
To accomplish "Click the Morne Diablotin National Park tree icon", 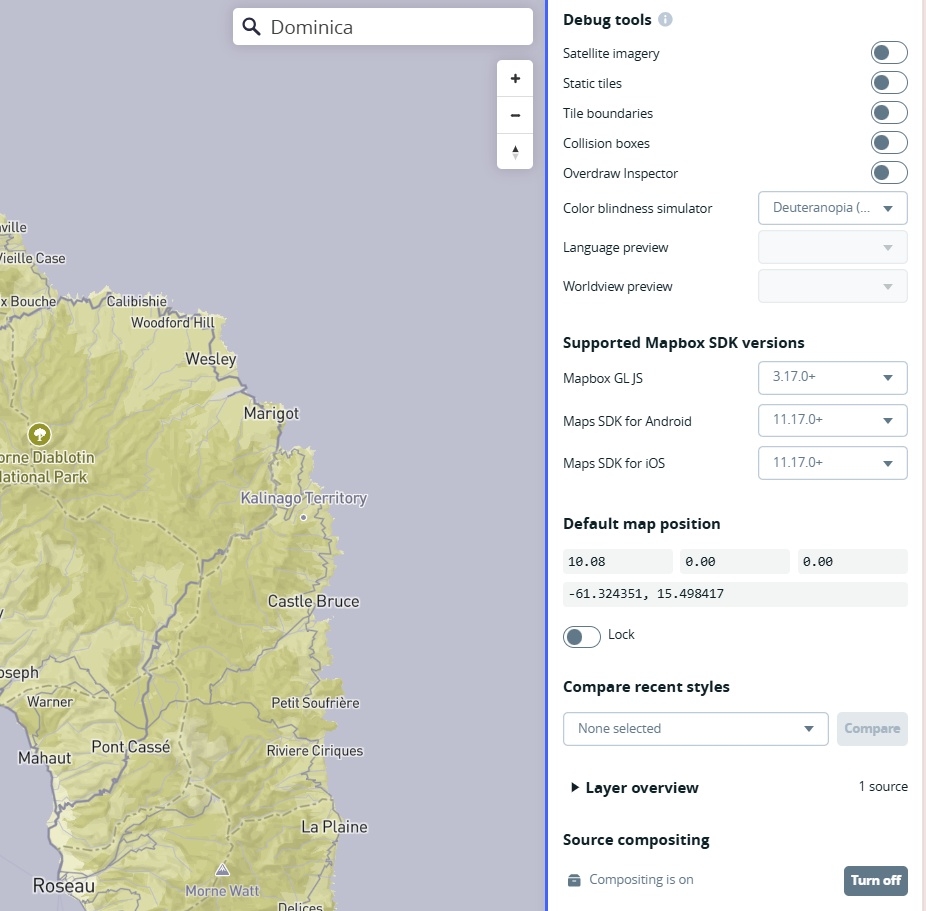I will 39,434.
